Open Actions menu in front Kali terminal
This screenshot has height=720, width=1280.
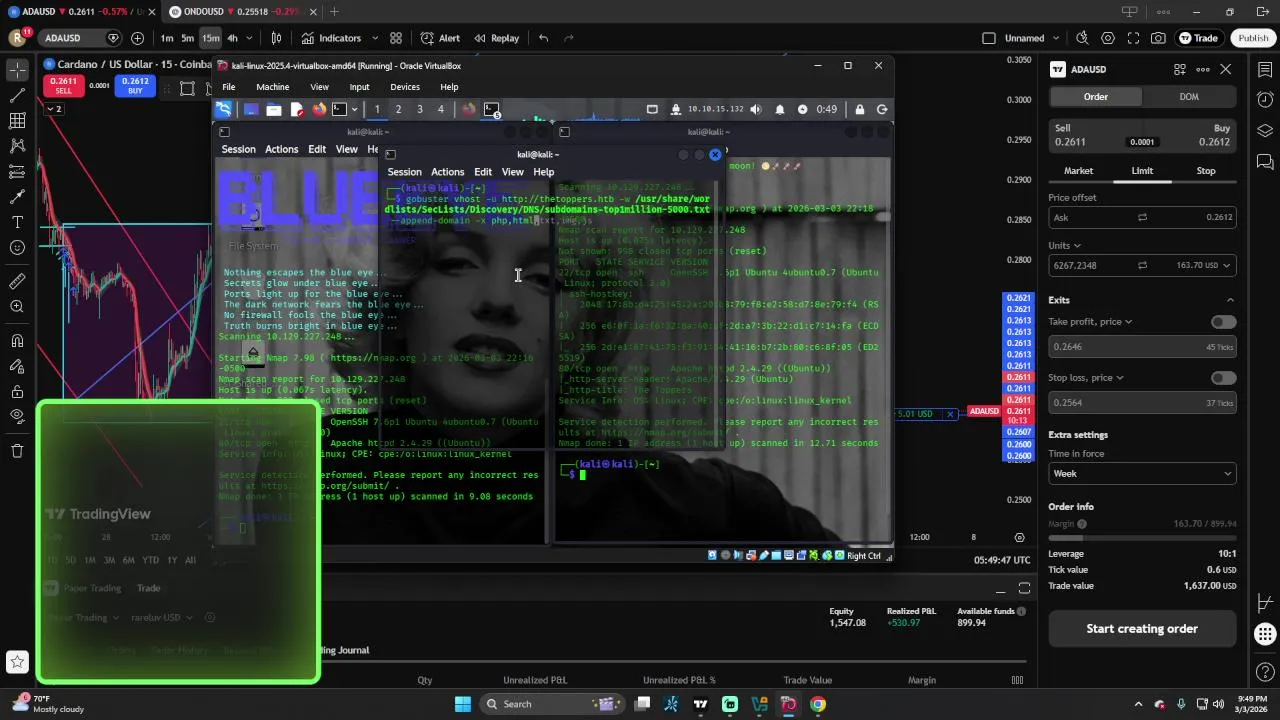click(x=447, y=172)
